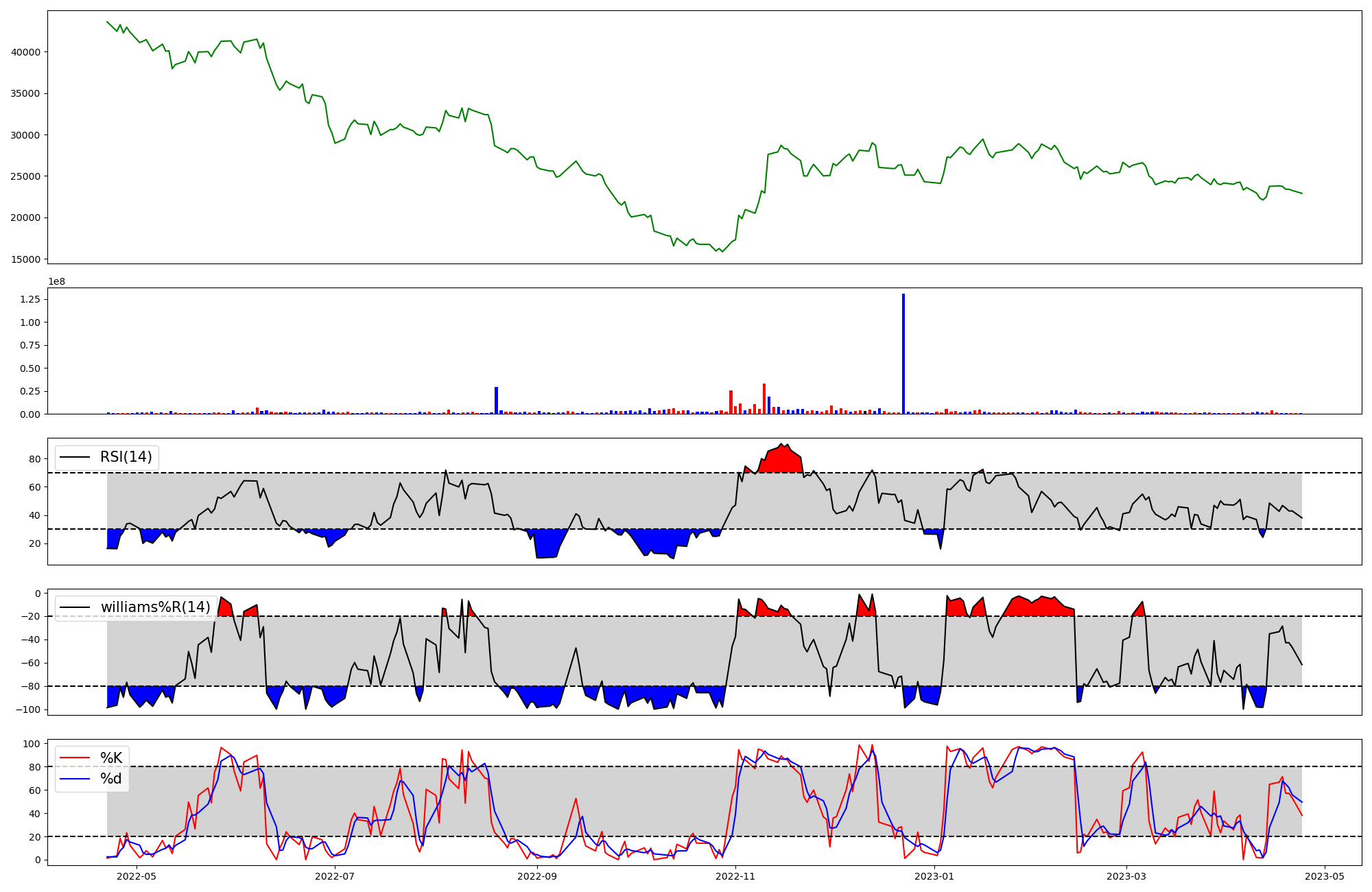Click the 15000 price axis label
The width and height of the screenshot is (1372, 892).
[x=27, y=259]
